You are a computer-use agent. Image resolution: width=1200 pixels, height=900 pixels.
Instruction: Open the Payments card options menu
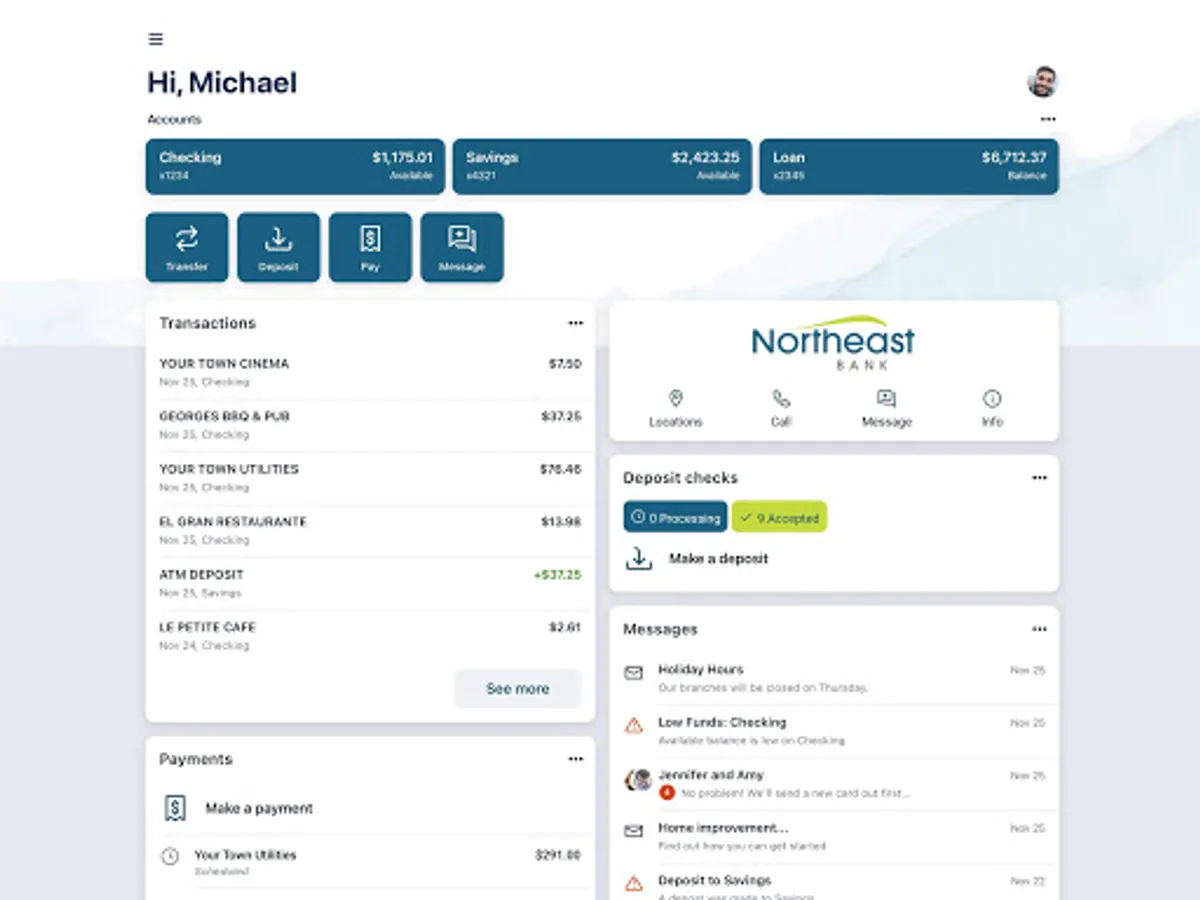point(575,759)
